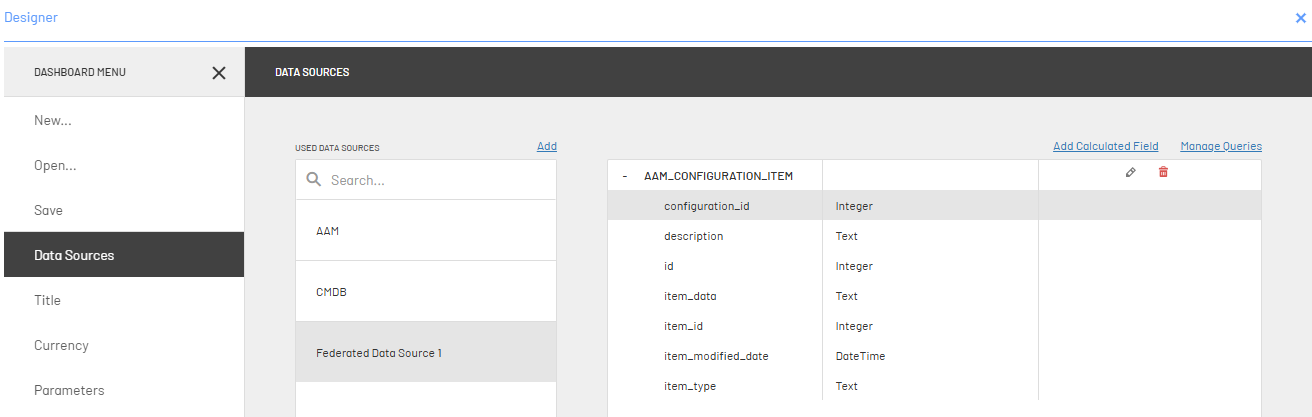
Task: Close the dashboard menu with X icon
Action: pyautogui.click(x=219, y=73)
